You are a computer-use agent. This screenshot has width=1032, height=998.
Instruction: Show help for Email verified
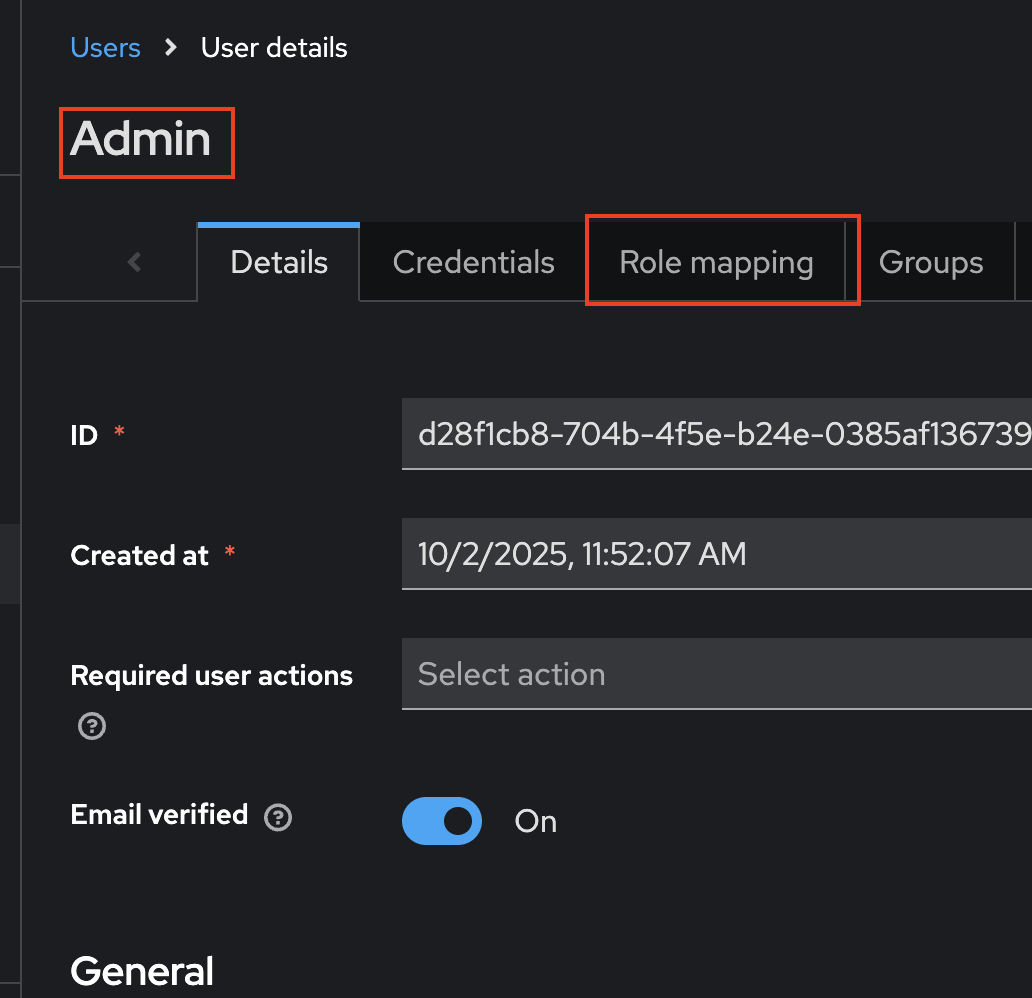tap(278, 818)
